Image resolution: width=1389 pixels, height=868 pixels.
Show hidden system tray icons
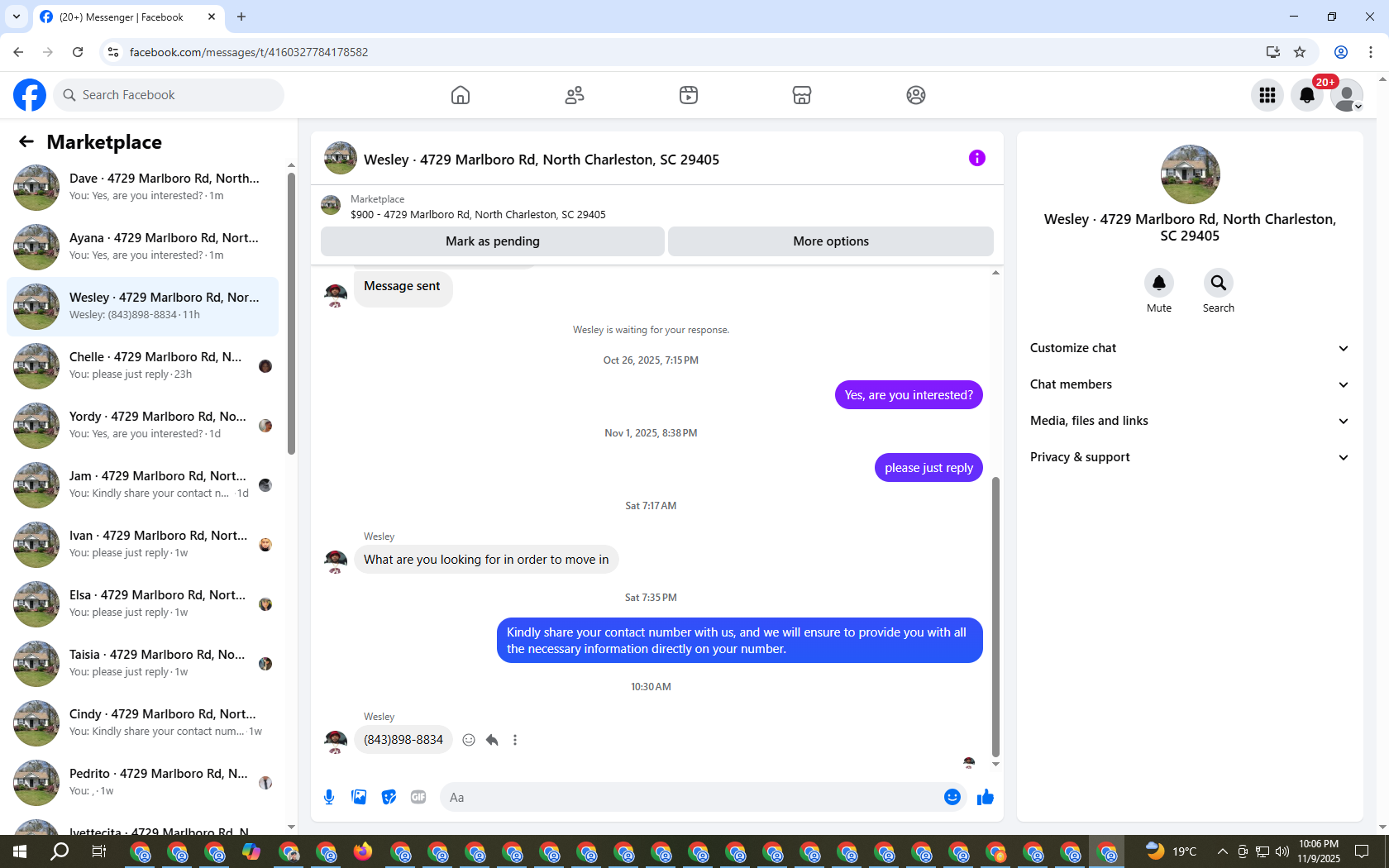coord(1222,851)
